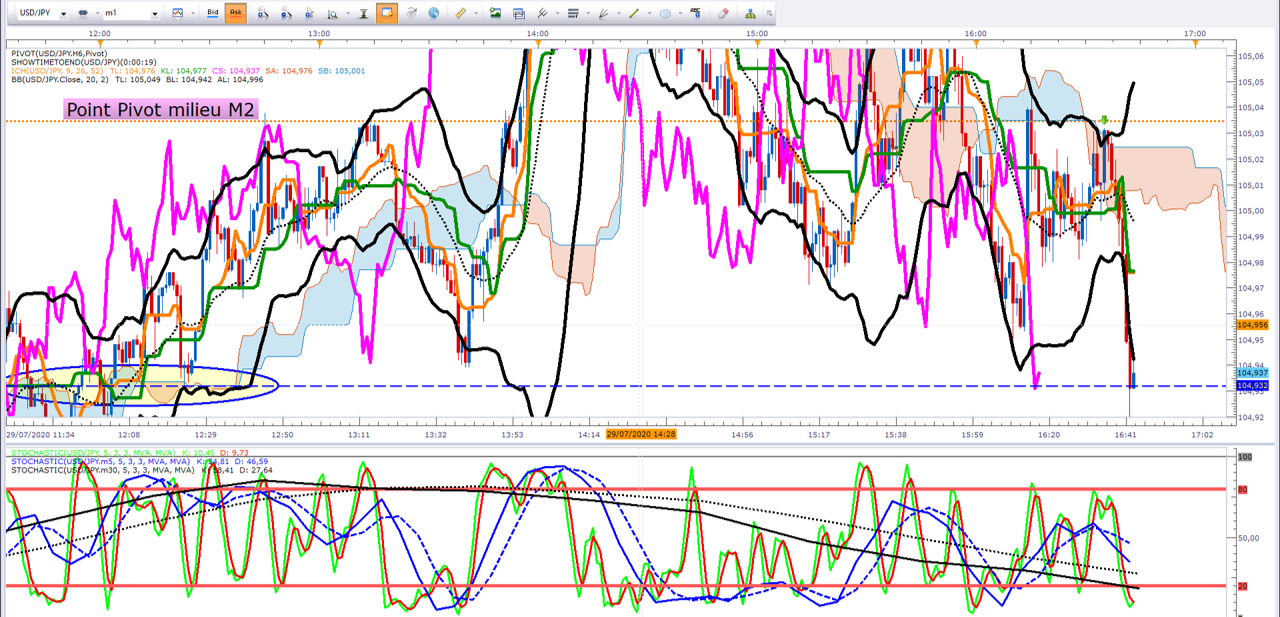Click the SB: 105,001 value
This screenshot has height=617, width=1280.
[x=342, y=71]
